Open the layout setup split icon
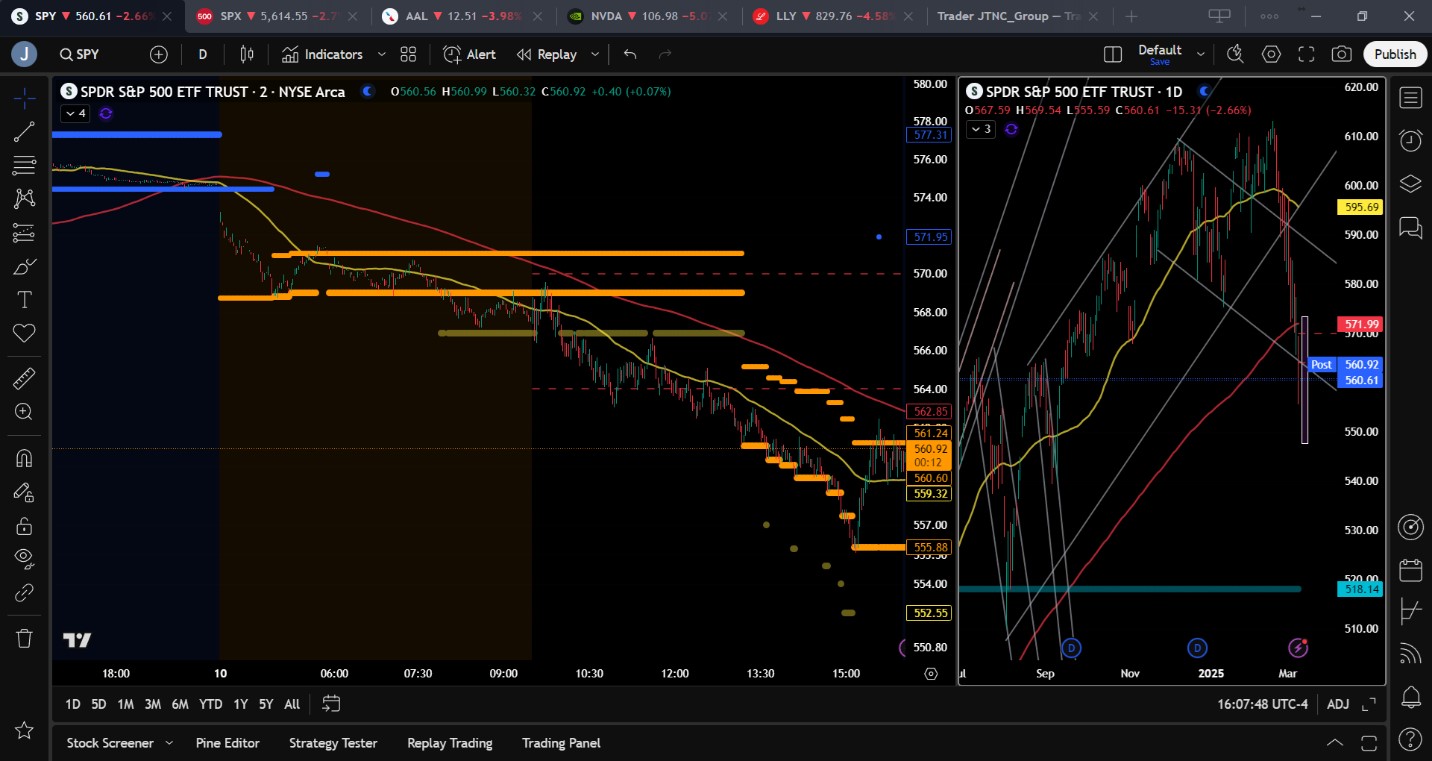1432x761 pixels. 1113,55
